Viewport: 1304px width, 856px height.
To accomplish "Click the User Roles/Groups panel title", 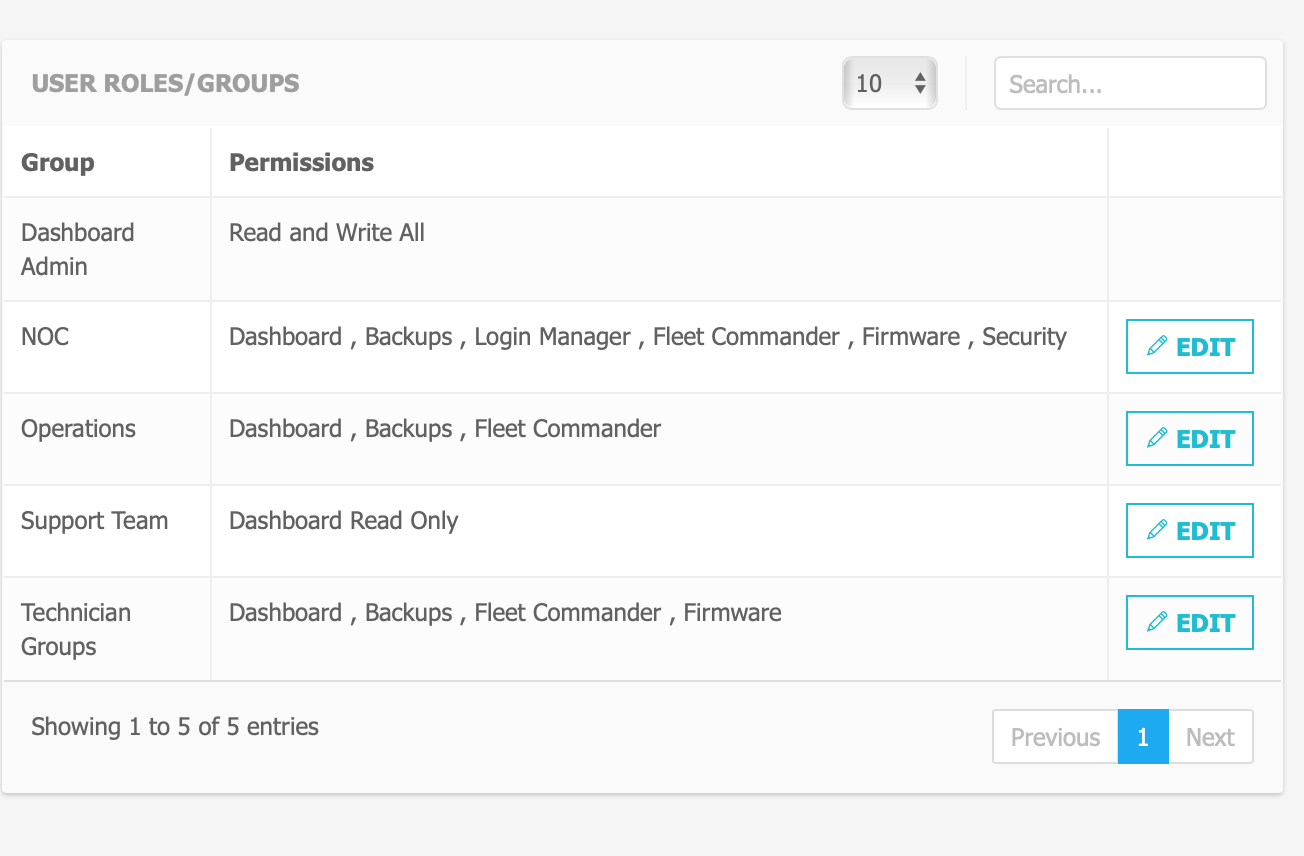I will (165, 83).
